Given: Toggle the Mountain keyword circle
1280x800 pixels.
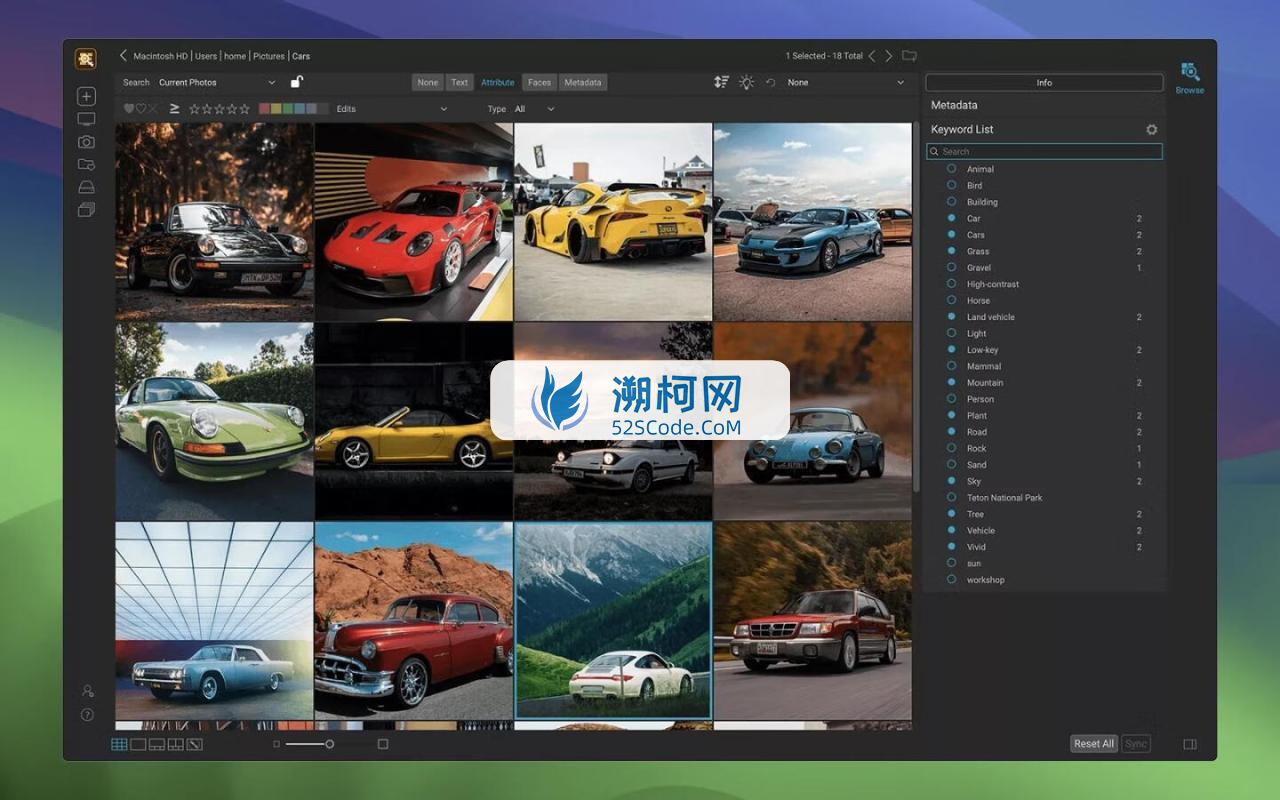Looking at the screenshot, I should tap(951, 382).
